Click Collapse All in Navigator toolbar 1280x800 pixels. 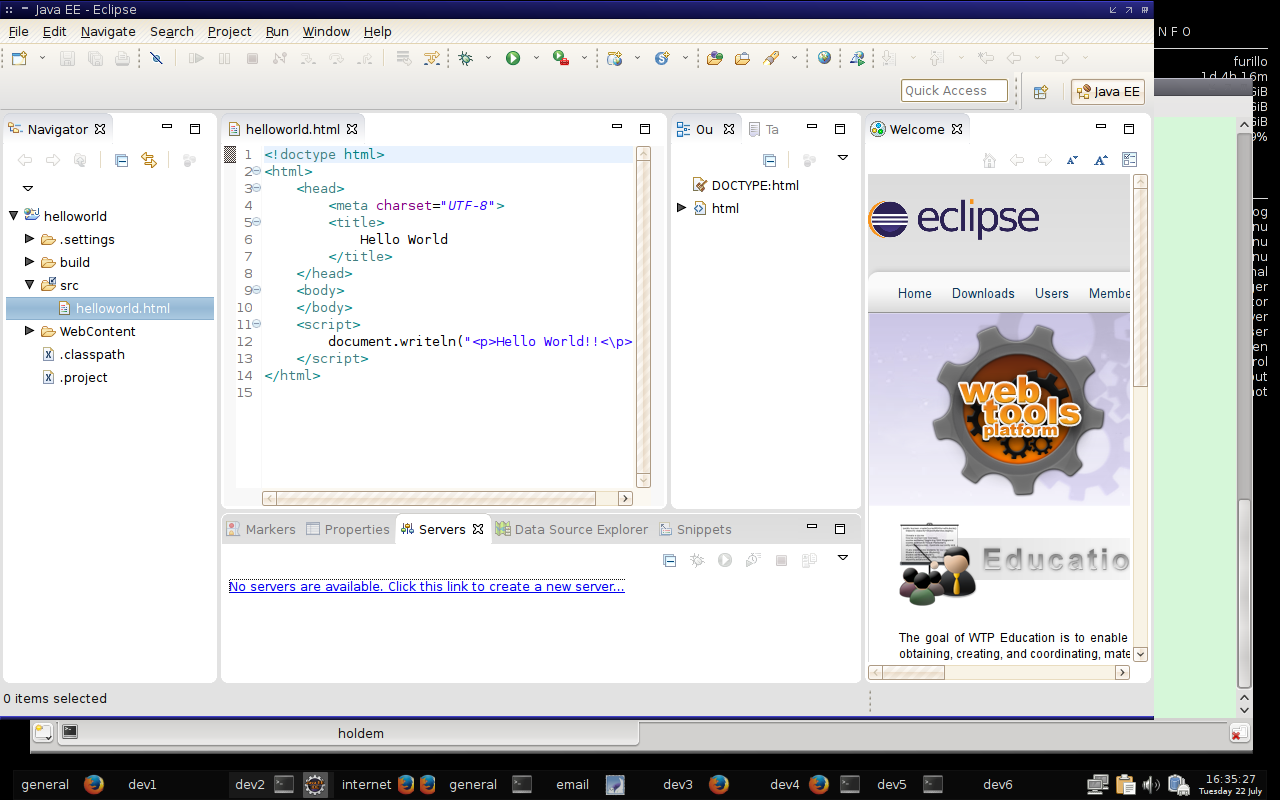(x=121, y=160)
